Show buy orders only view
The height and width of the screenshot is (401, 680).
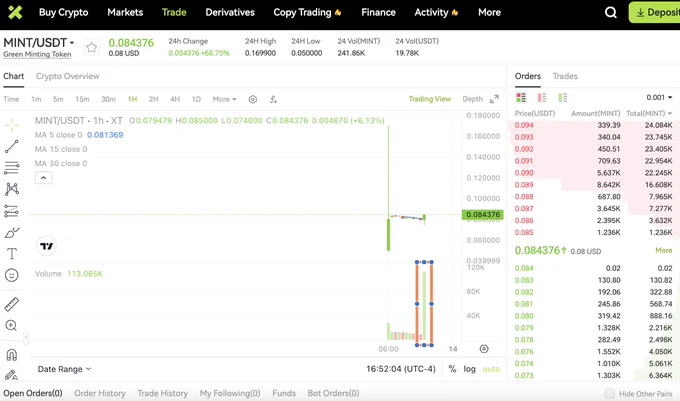[x=562, y=98]
